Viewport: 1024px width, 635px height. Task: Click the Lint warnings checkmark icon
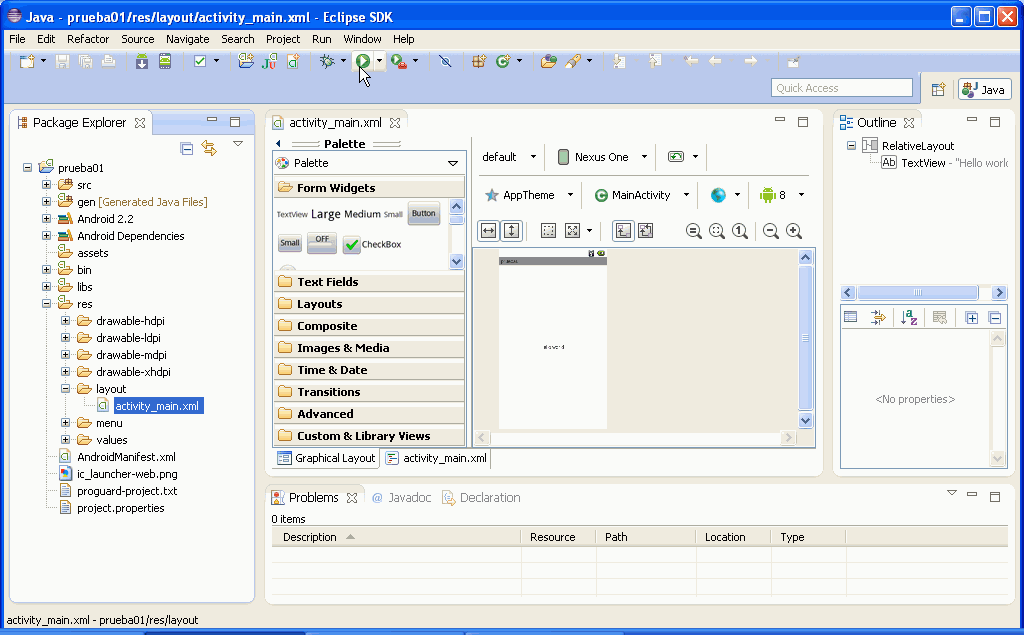(200, 61)
